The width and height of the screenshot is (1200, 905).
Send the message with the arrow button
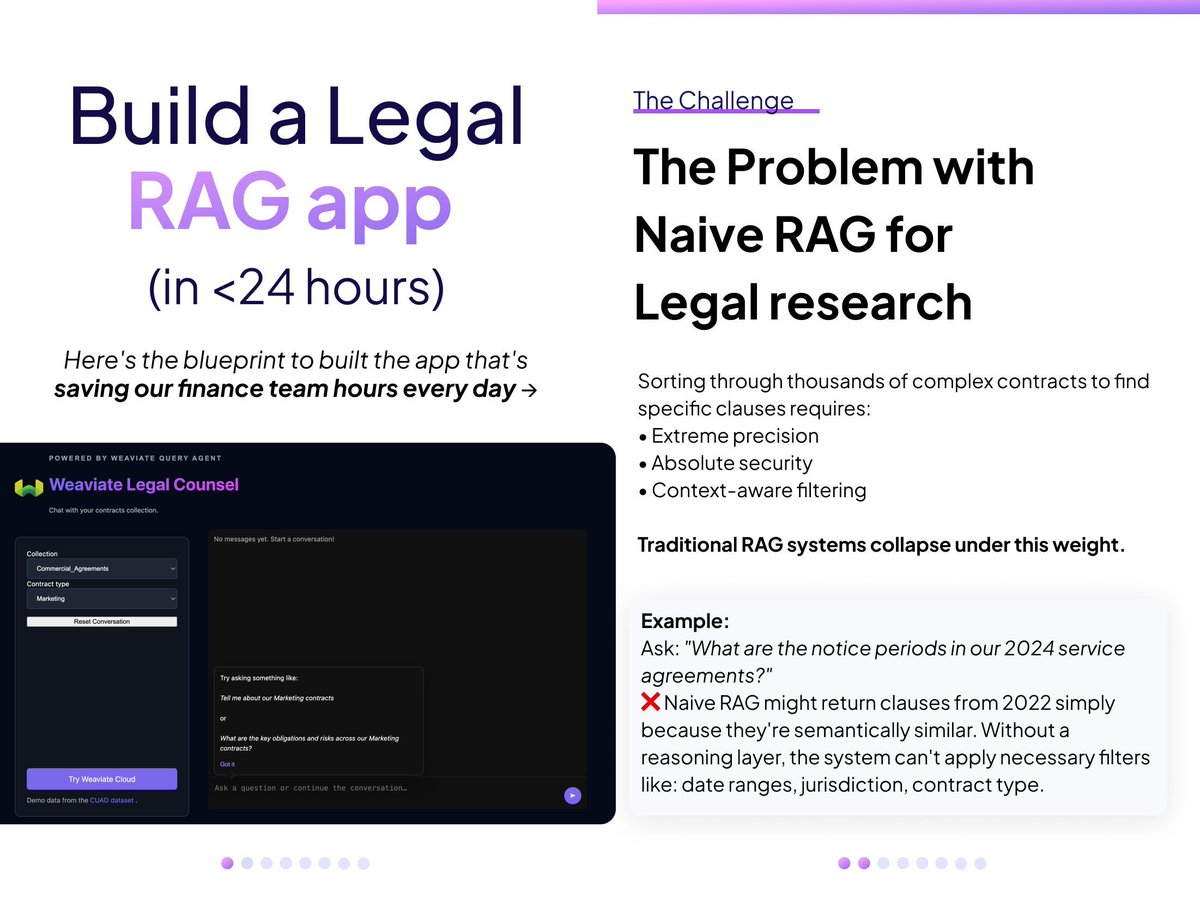(x=572, y=795)
